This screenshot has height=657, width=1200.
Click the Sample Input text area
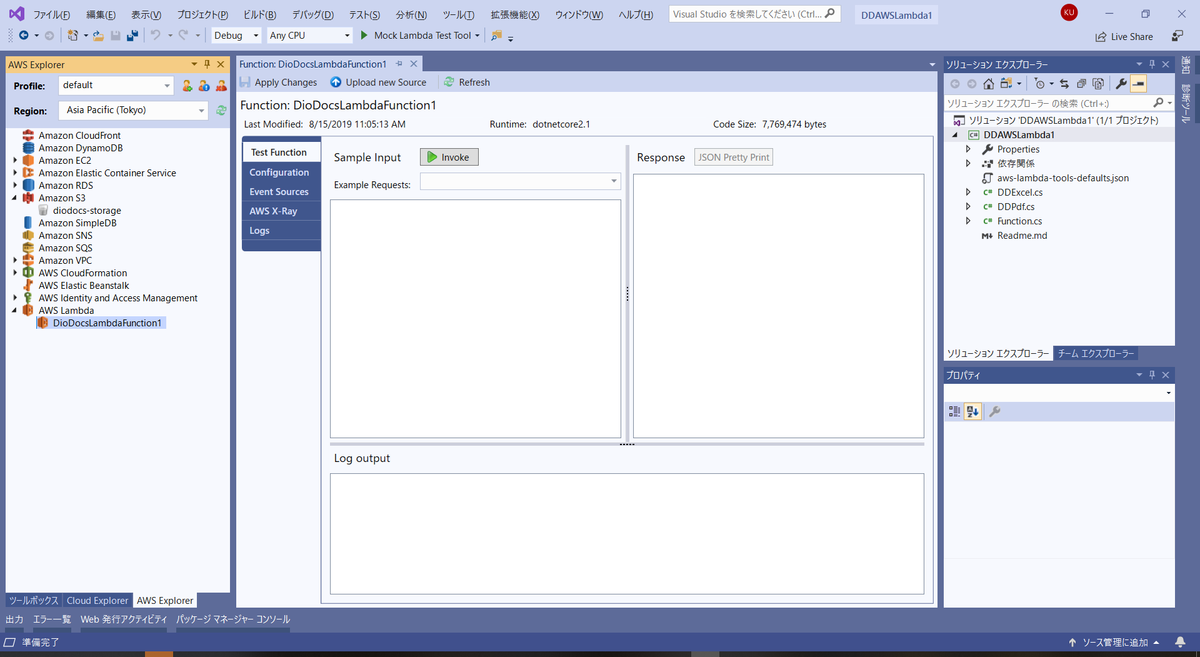pyautogui.click(x=476, y=318)
